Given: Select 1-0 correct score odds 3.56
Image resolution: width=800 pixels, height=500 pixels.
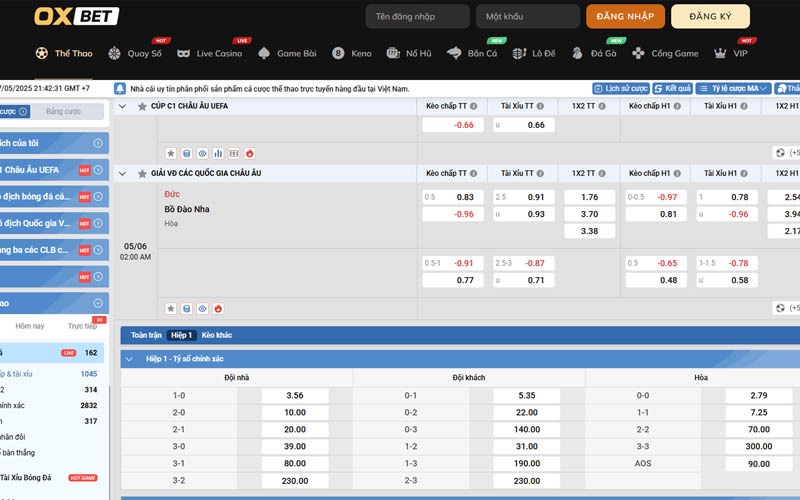Looking at the screenshot, I should tap(294, 396).
